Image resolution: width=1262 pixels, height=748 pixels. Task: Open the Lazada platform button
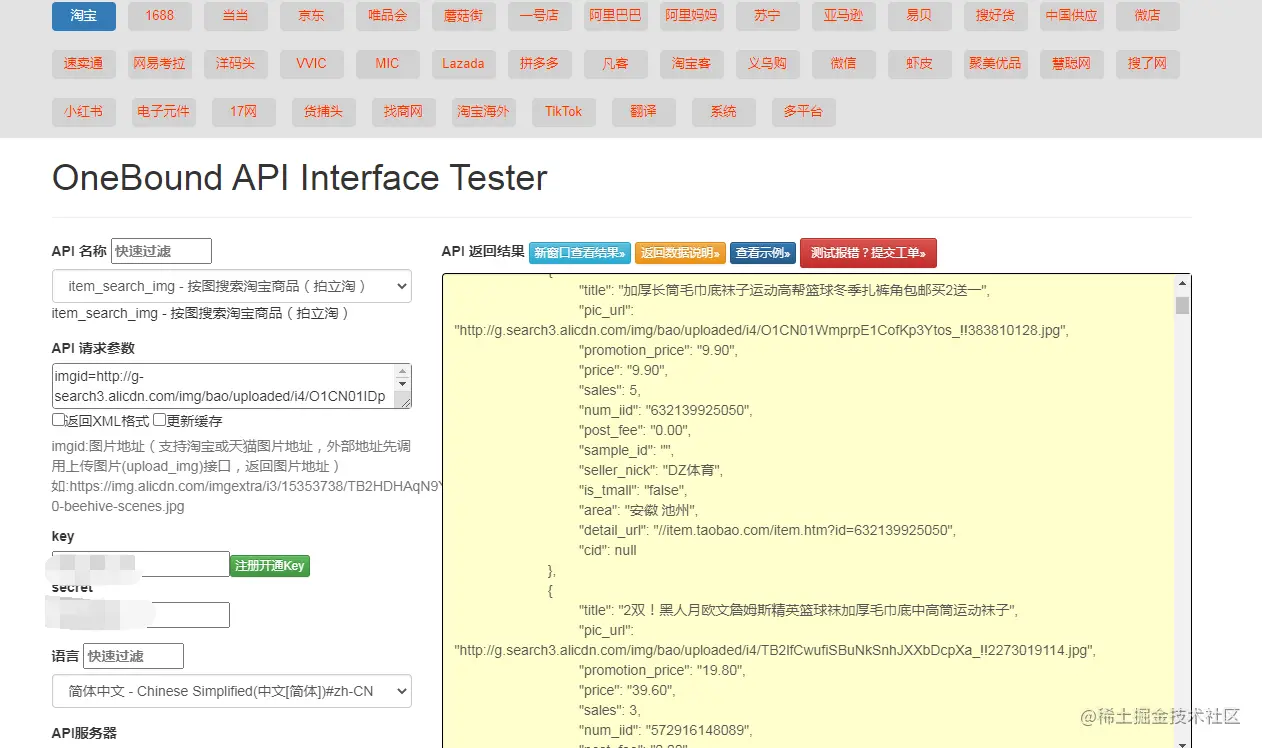pos(464,64)
